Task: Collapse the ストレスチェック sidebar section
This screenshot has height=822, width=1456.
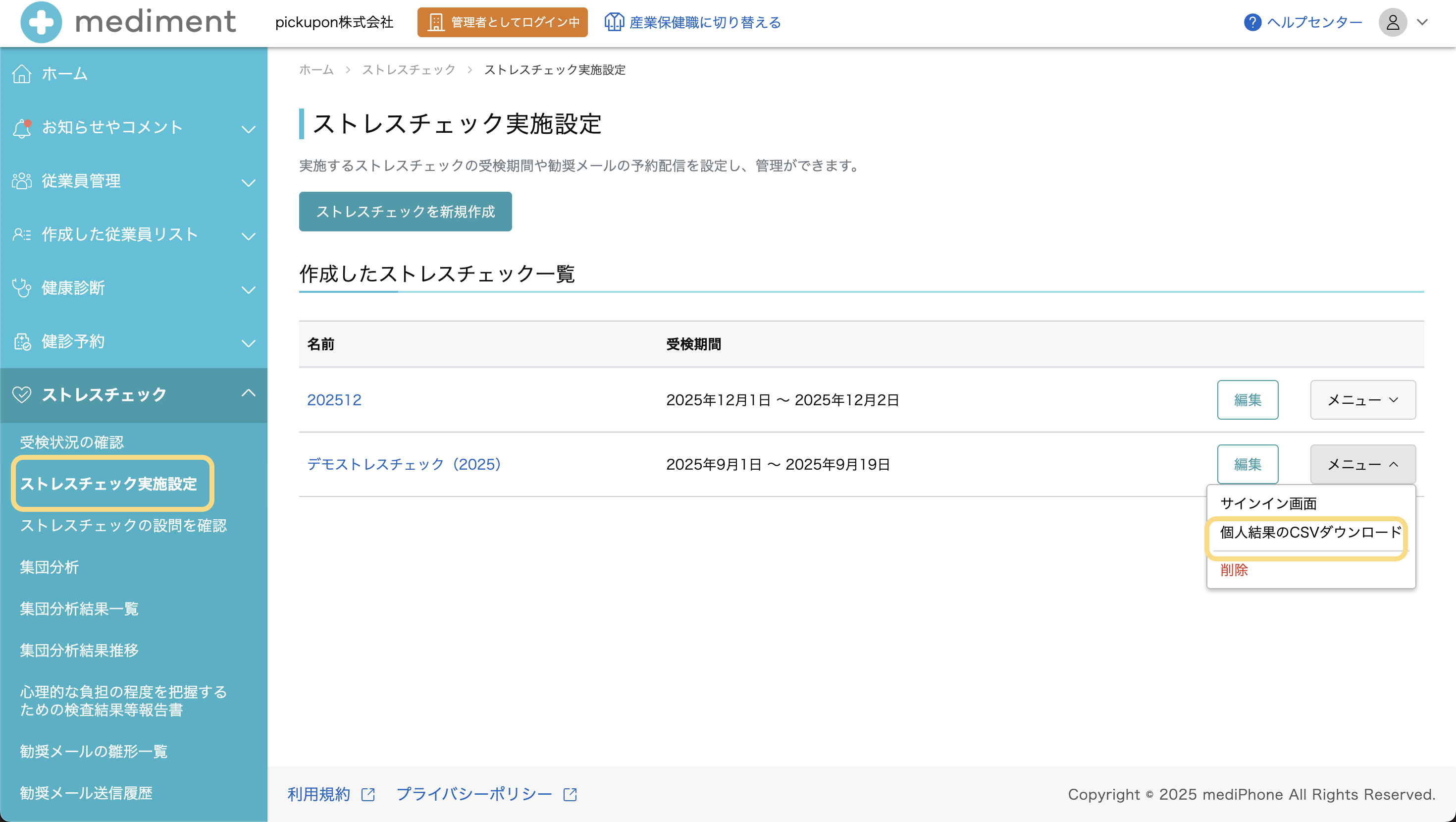Action: tap(248, 393)
